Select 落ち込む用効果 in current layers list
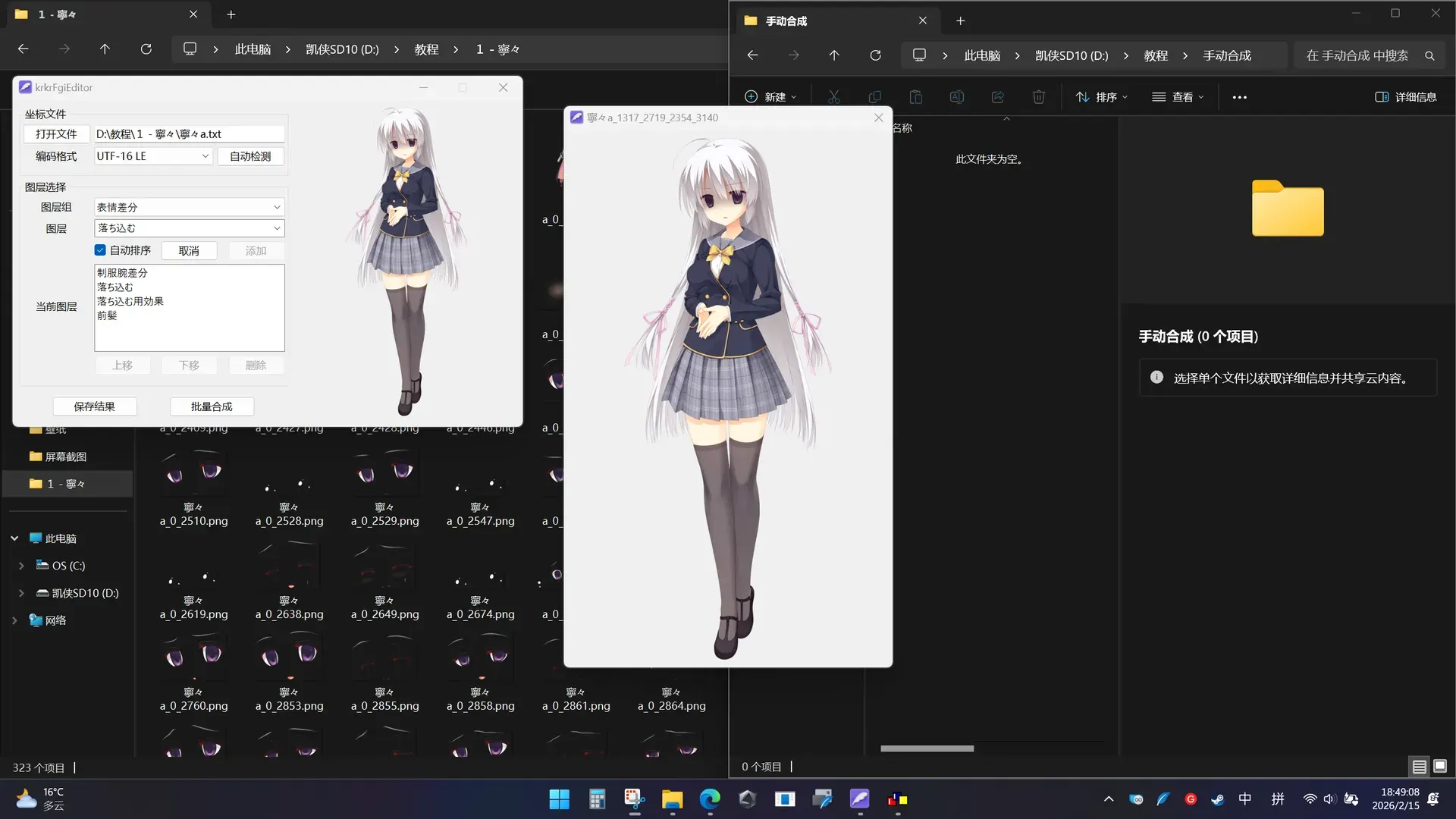 130,301
